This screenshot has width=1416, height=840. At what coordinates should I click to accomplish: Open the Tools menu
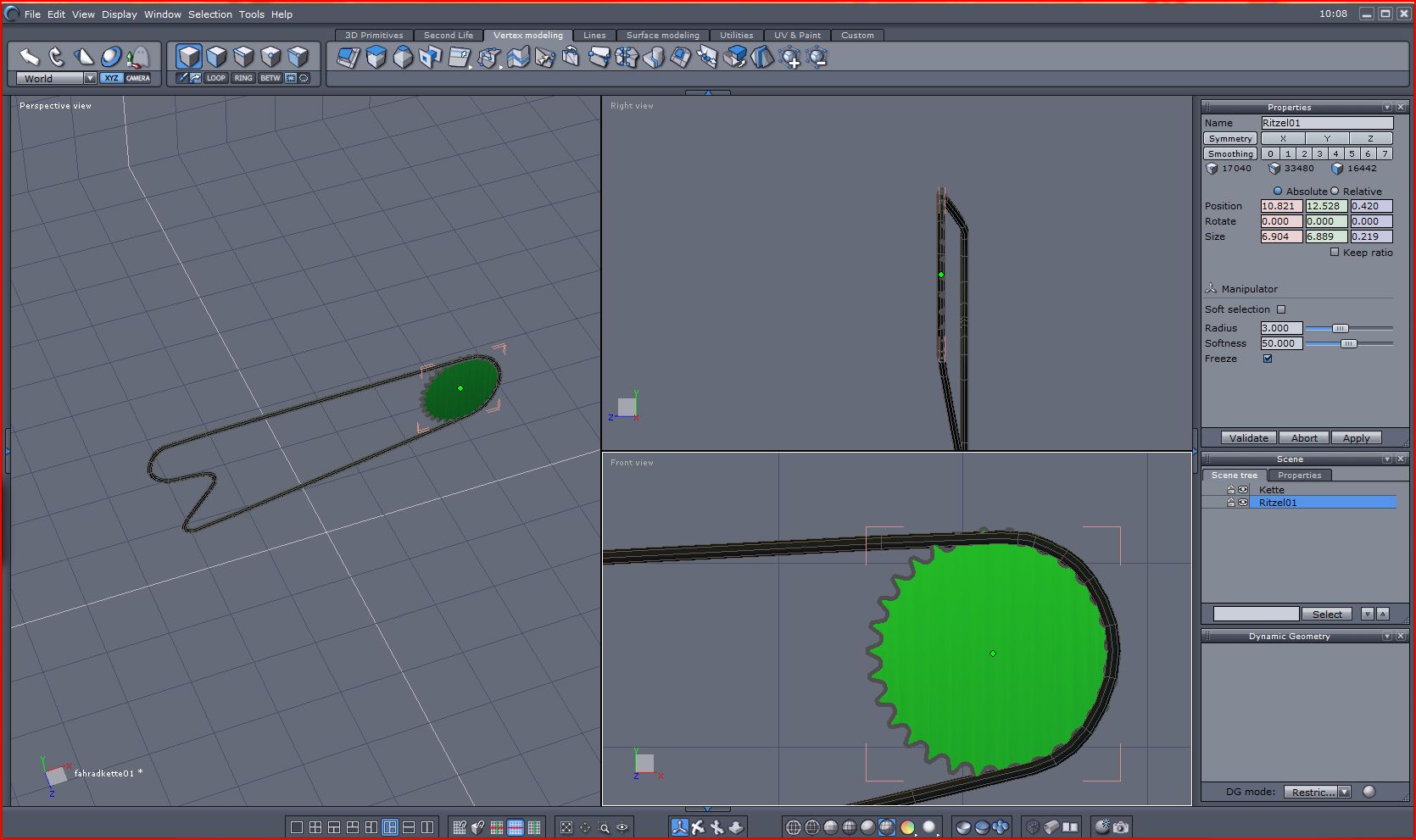pyautogui.click(x=252, y=14)
